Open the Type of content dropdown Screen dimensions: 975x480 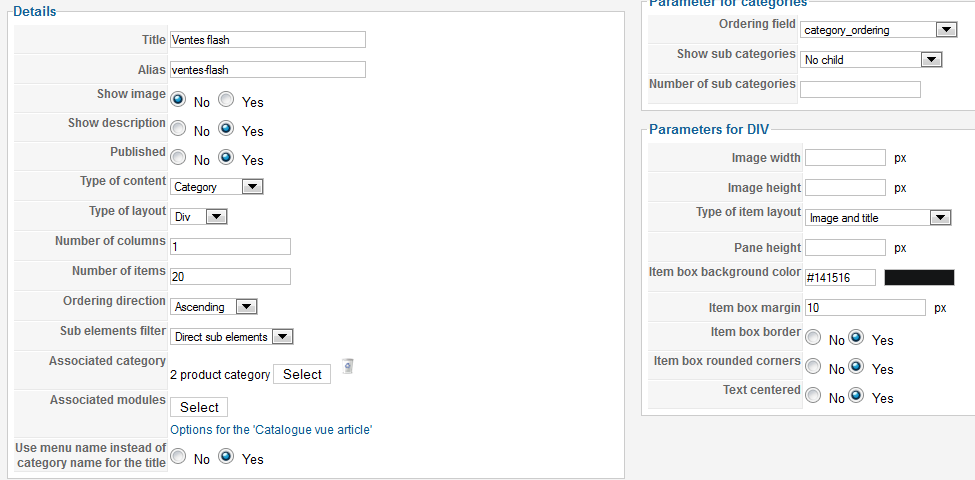(216, 187)
